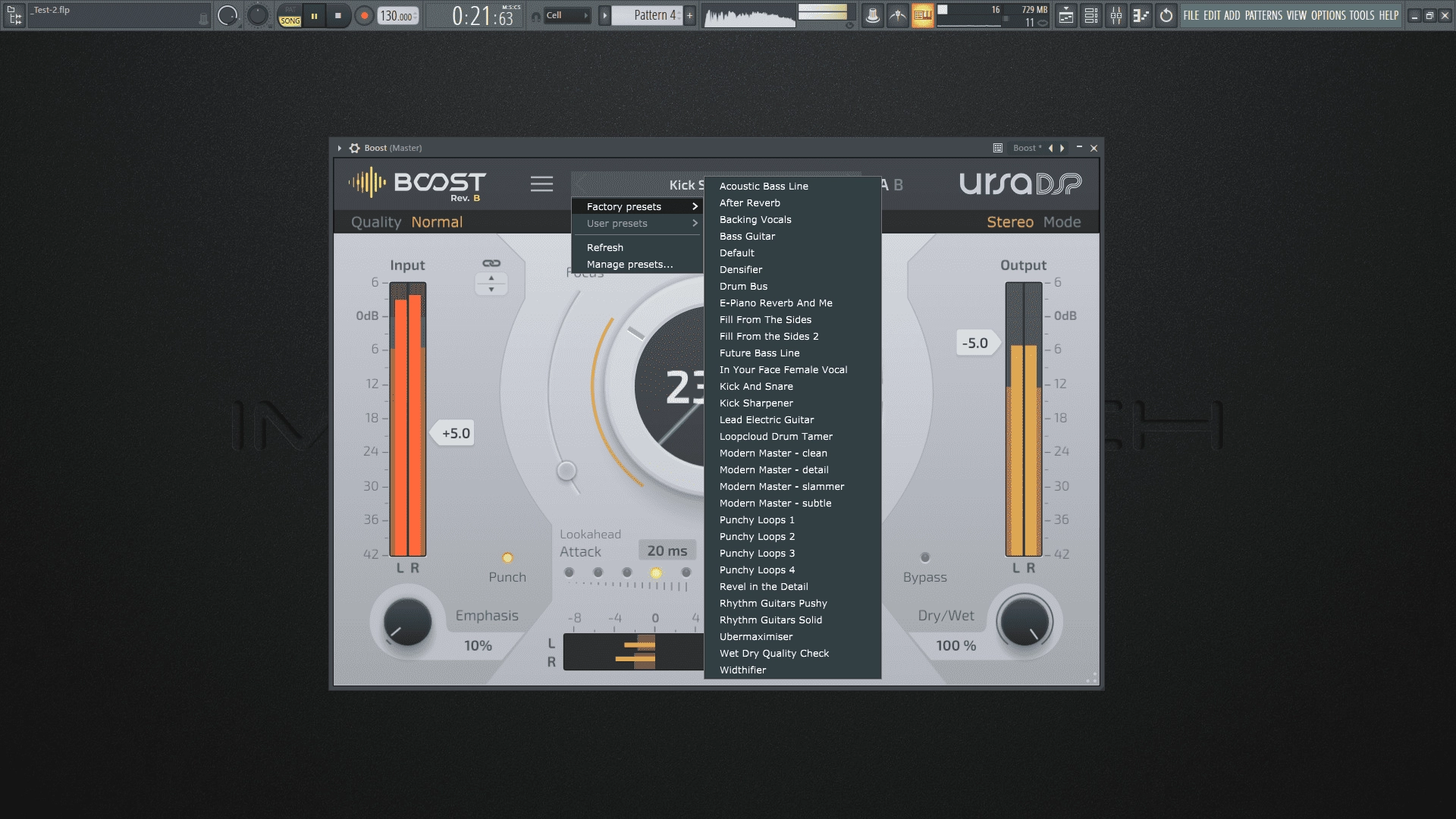1456x819 pixels.
Task: Click the Boost plugin settings gear icon
Action: (354, 148)
